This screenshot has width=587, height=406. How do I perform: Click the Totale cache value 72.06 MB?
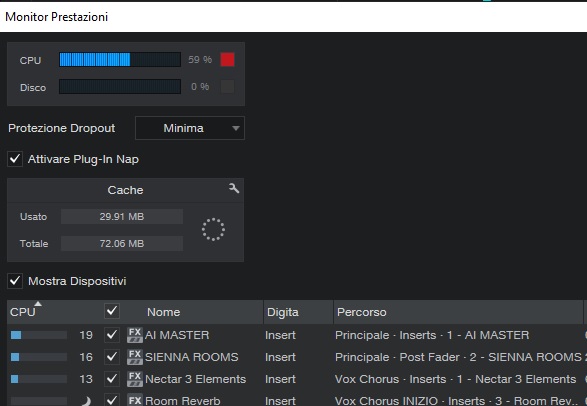point(122,244)
